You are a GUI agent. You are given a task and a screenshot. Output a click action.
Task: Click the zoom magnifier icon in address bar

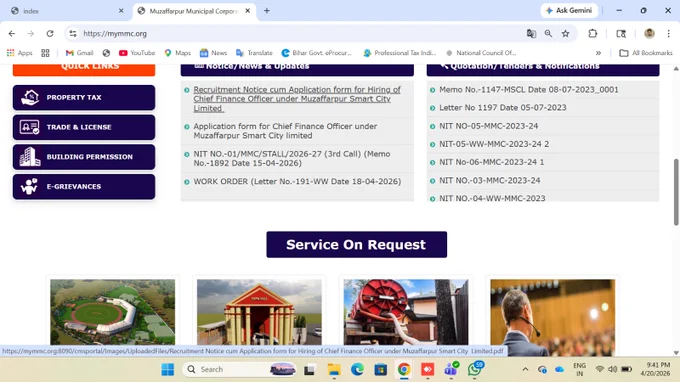(548, 33)
